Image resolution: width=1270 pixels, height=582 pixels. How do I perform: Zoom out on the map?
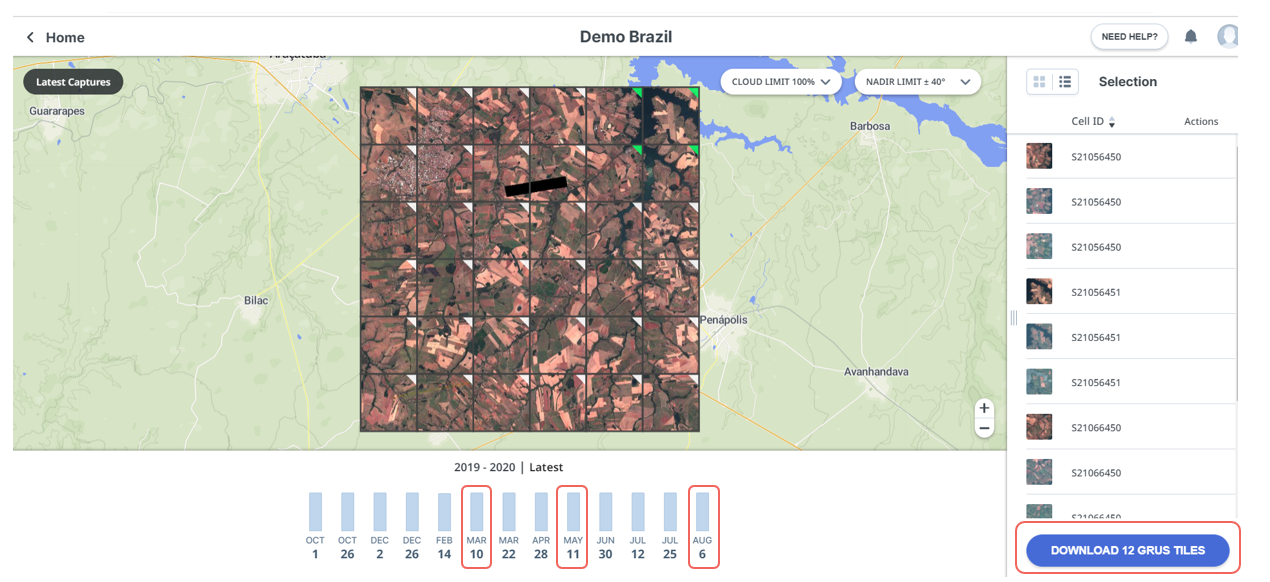point(984,428)
